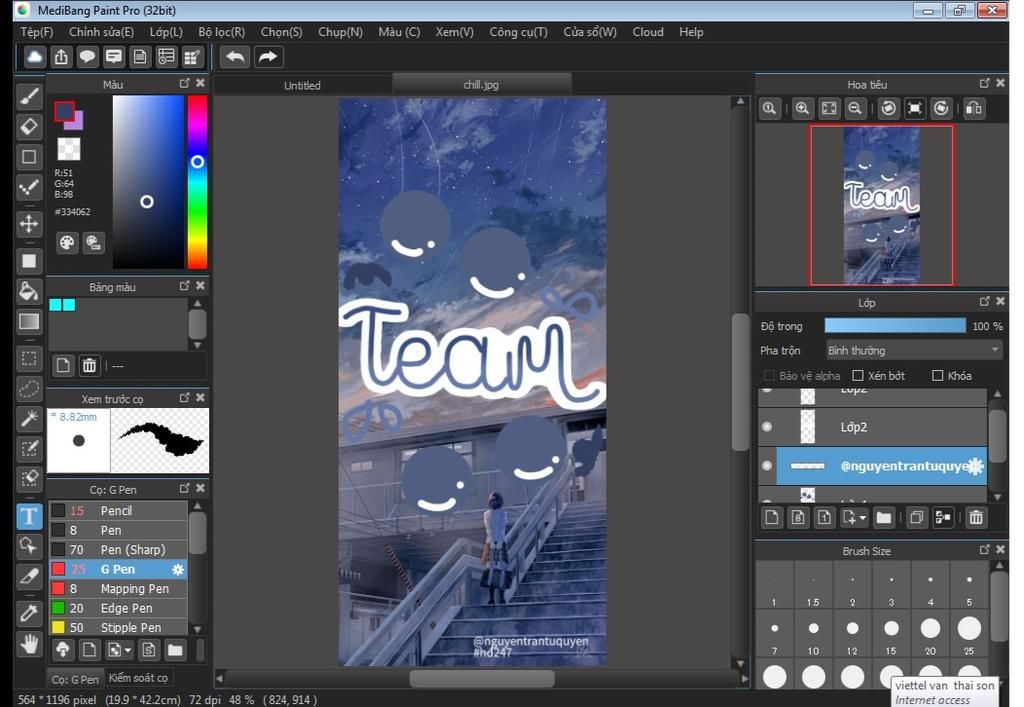Fit canvas to window in Navigator
1024x707 pixels.
click(x=829, y=109)
